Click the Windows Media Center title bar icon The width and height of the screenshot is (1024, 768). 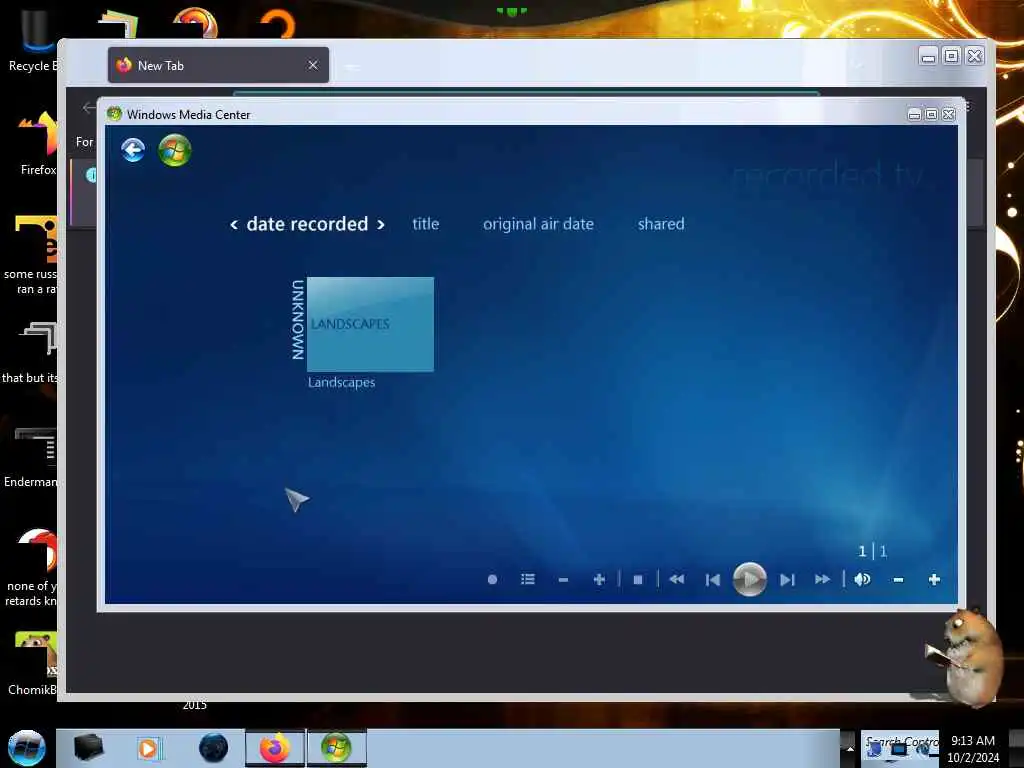click(x=114, y=114)
